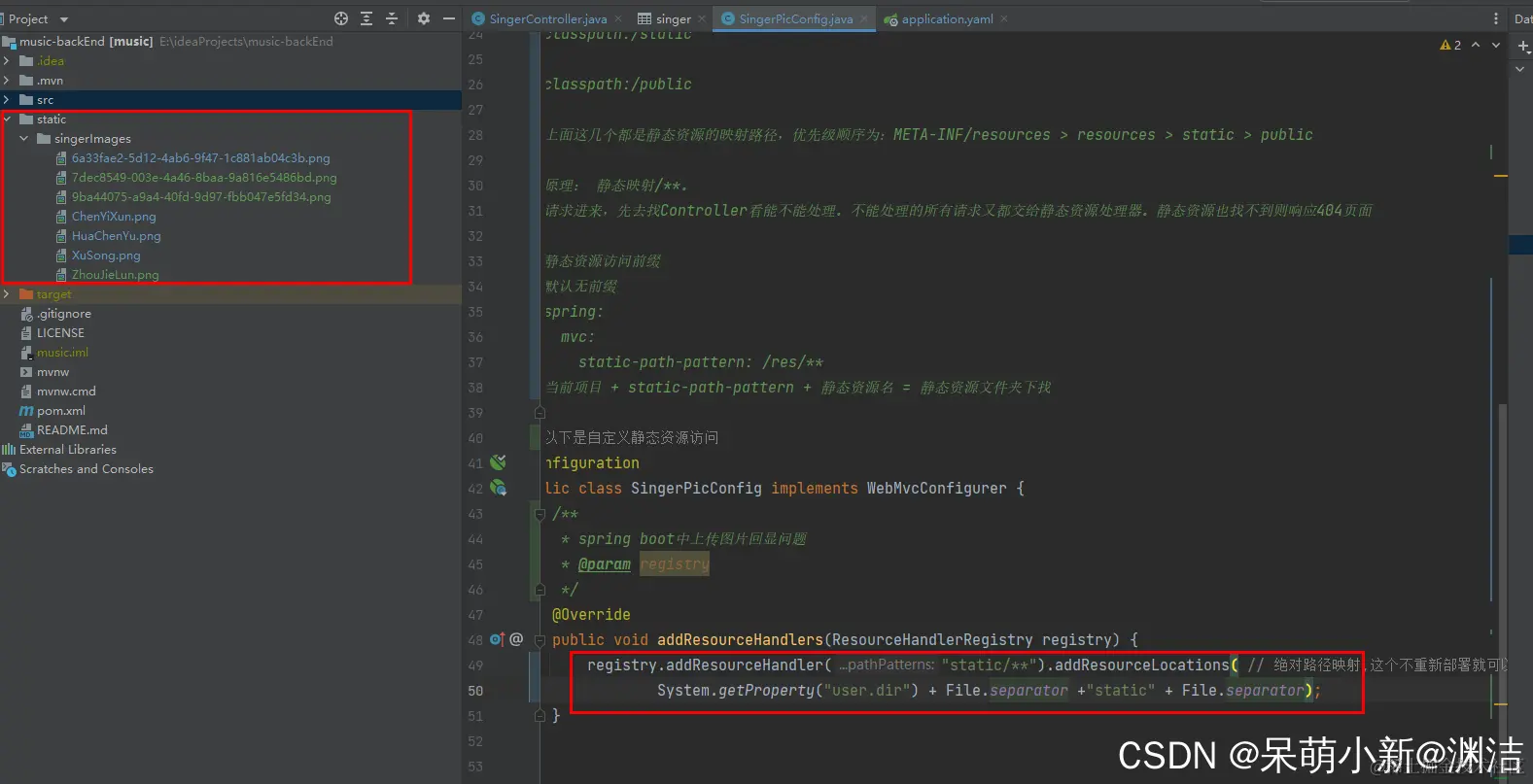Switch to singer table tab
The image size is (1533, 784).
tap(673, 18)
